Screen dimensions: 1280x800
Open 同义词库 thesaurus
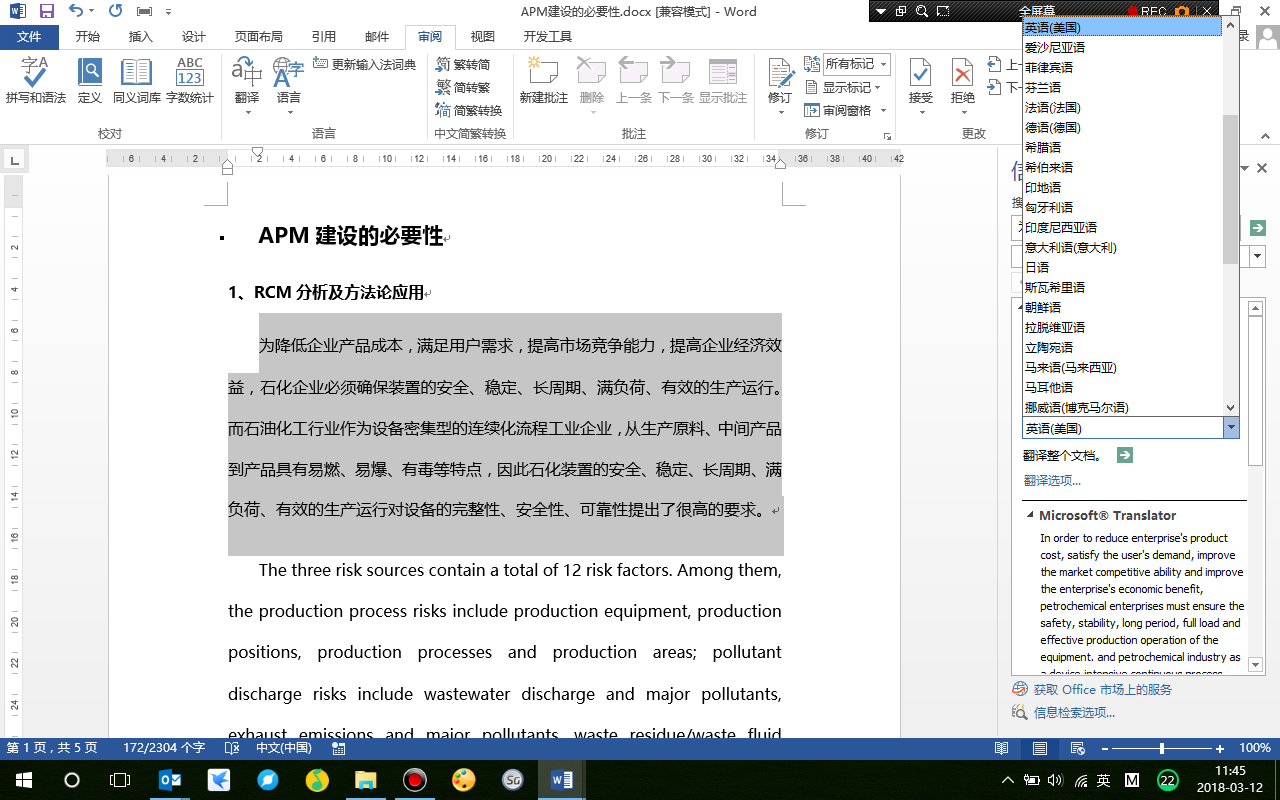136,81
